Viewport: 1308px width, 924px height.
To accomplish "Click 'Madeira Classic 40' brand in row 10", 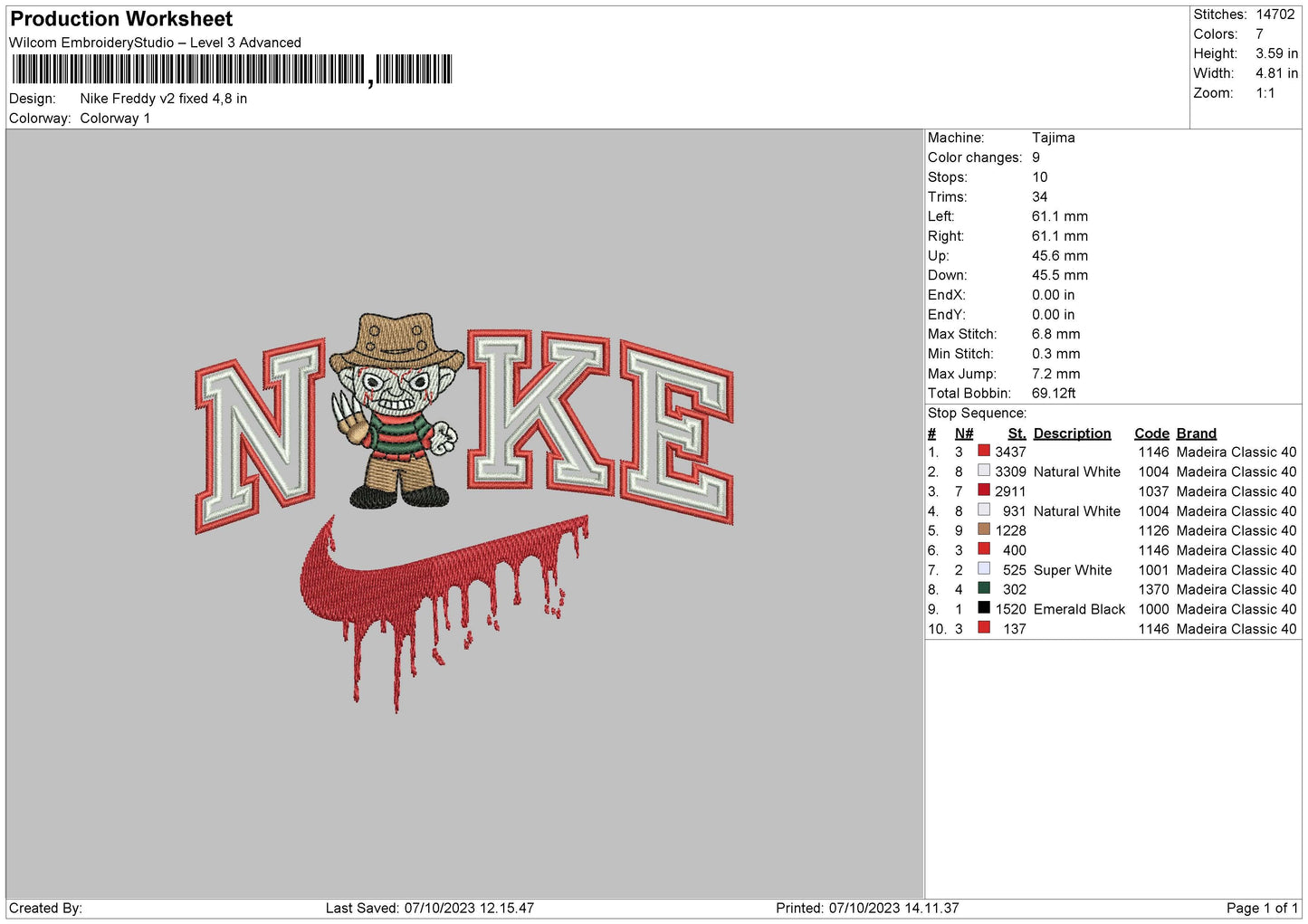I will (1236, 629).
